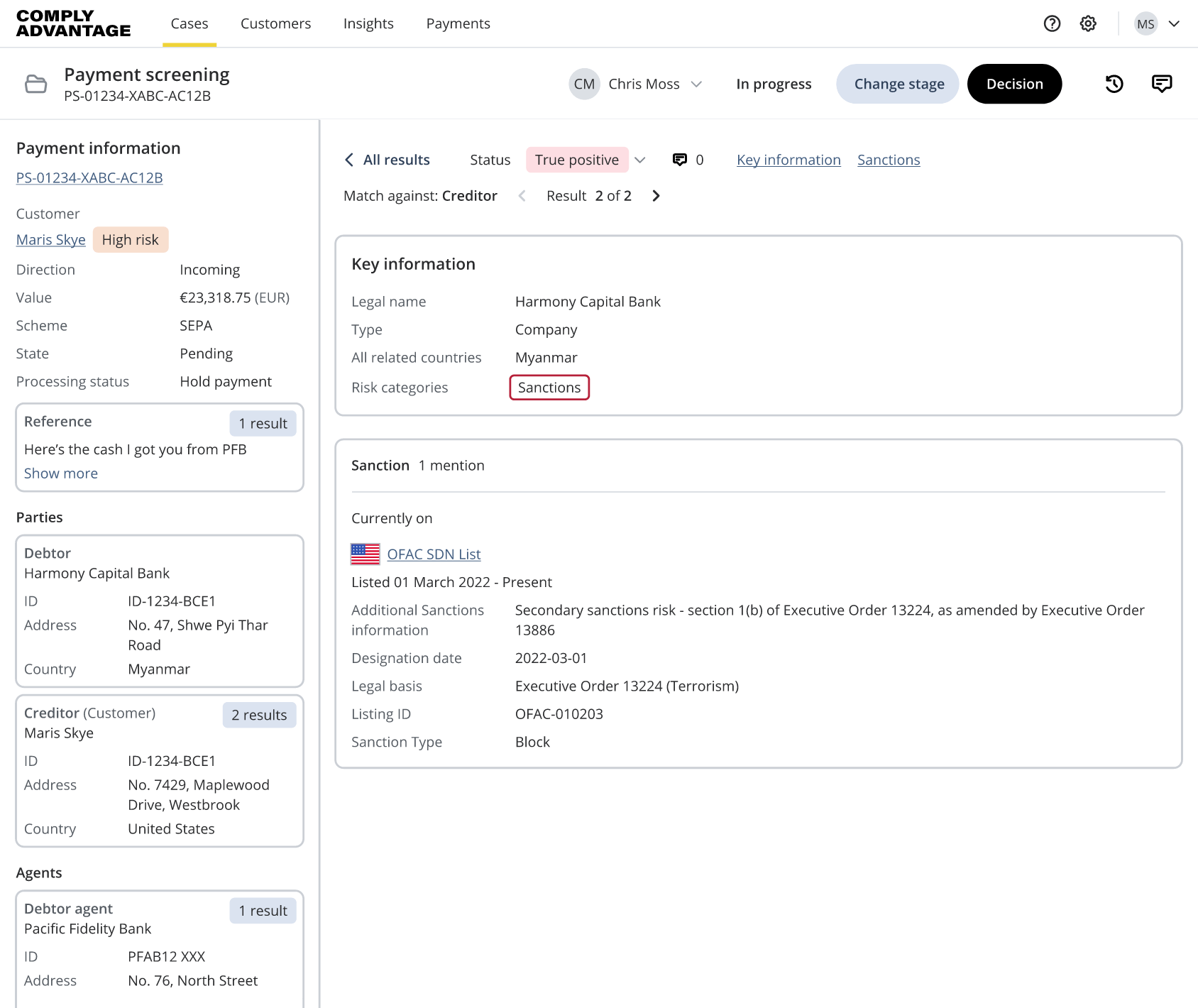
Task: Open the Maris Skye customer link
Action: point(50,240)
